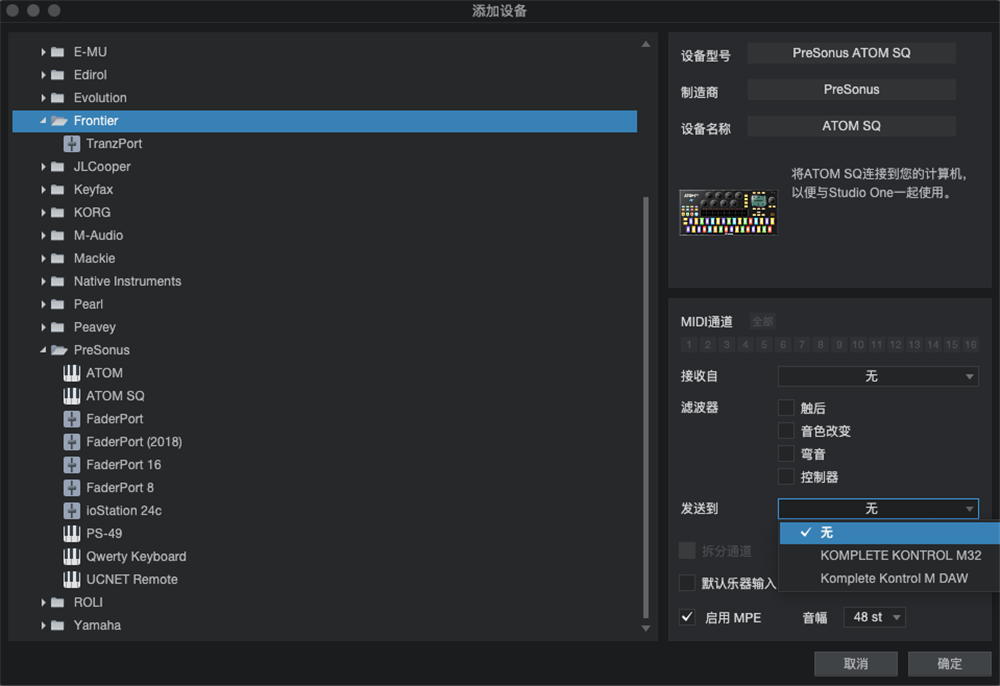Click the FaderPort (2018) device icon
Screen dimensions: 1000x686
point(71,442)
